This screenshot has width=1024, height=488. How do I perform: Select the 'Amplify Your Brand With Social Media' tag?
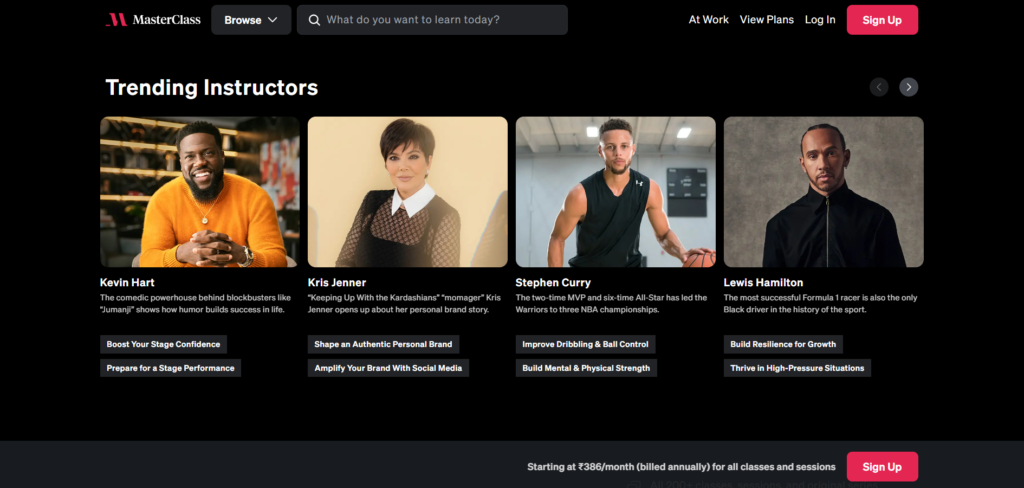pyautogui.click(x=388, y=368)
